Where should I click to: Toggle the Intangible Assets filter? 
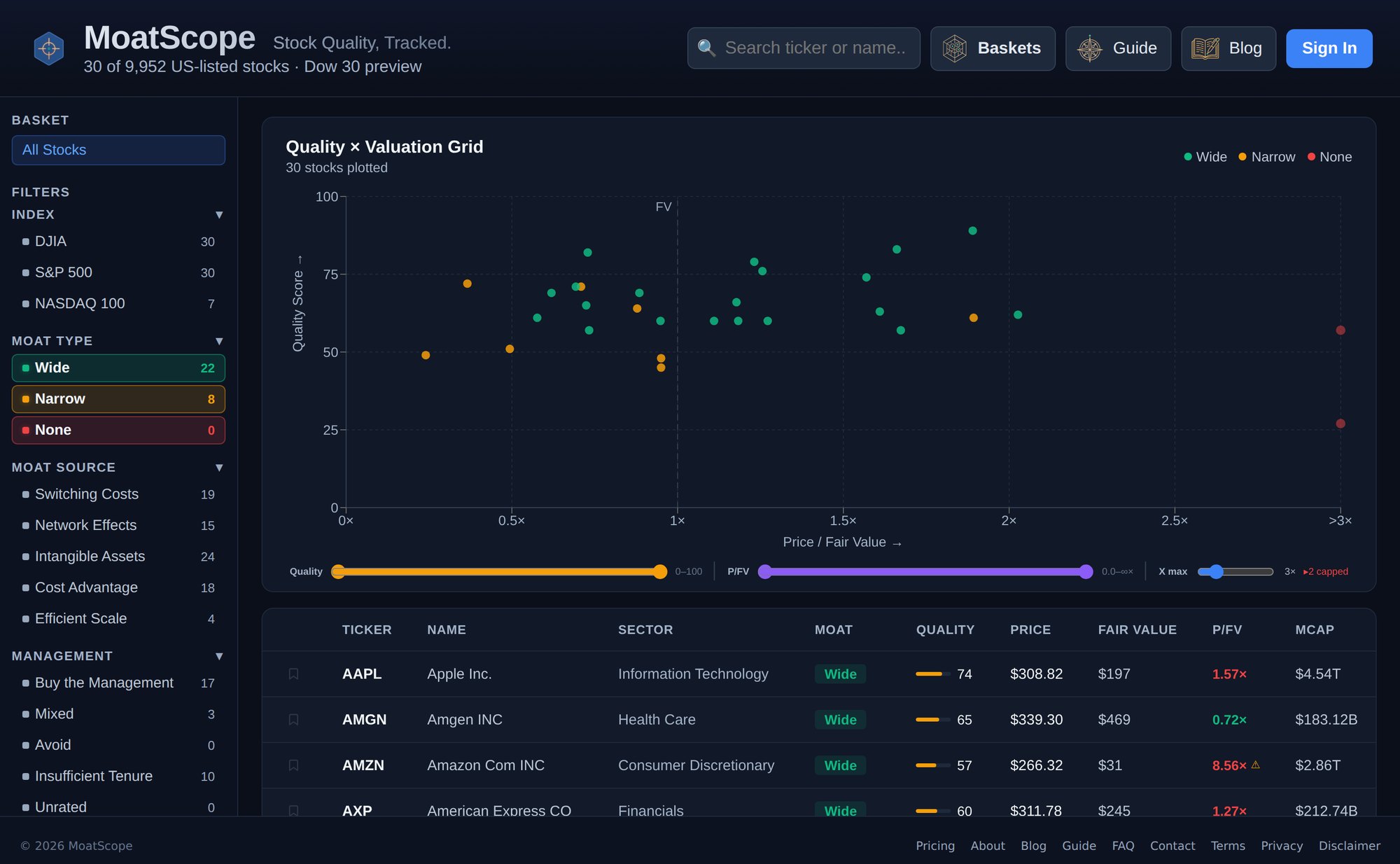(x=118, y=557)
